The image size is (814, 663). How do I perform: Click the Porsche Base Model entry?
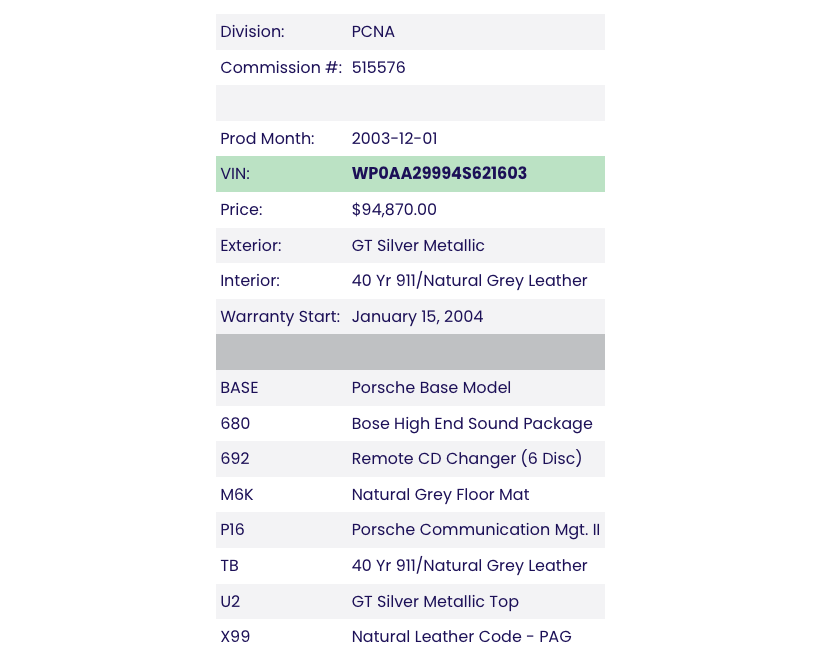[431, 388]
